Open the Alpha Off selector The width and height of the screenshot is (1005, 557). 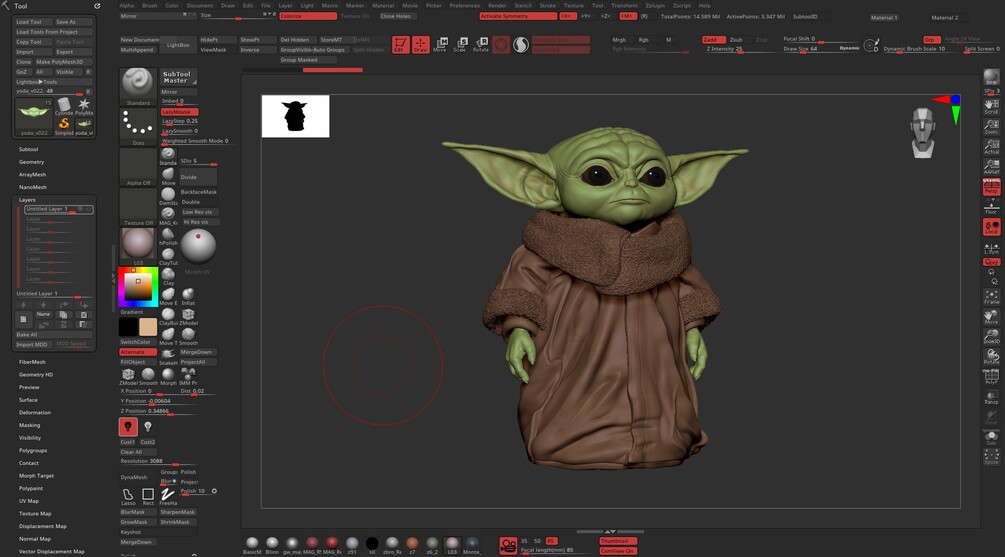(138, 167)
